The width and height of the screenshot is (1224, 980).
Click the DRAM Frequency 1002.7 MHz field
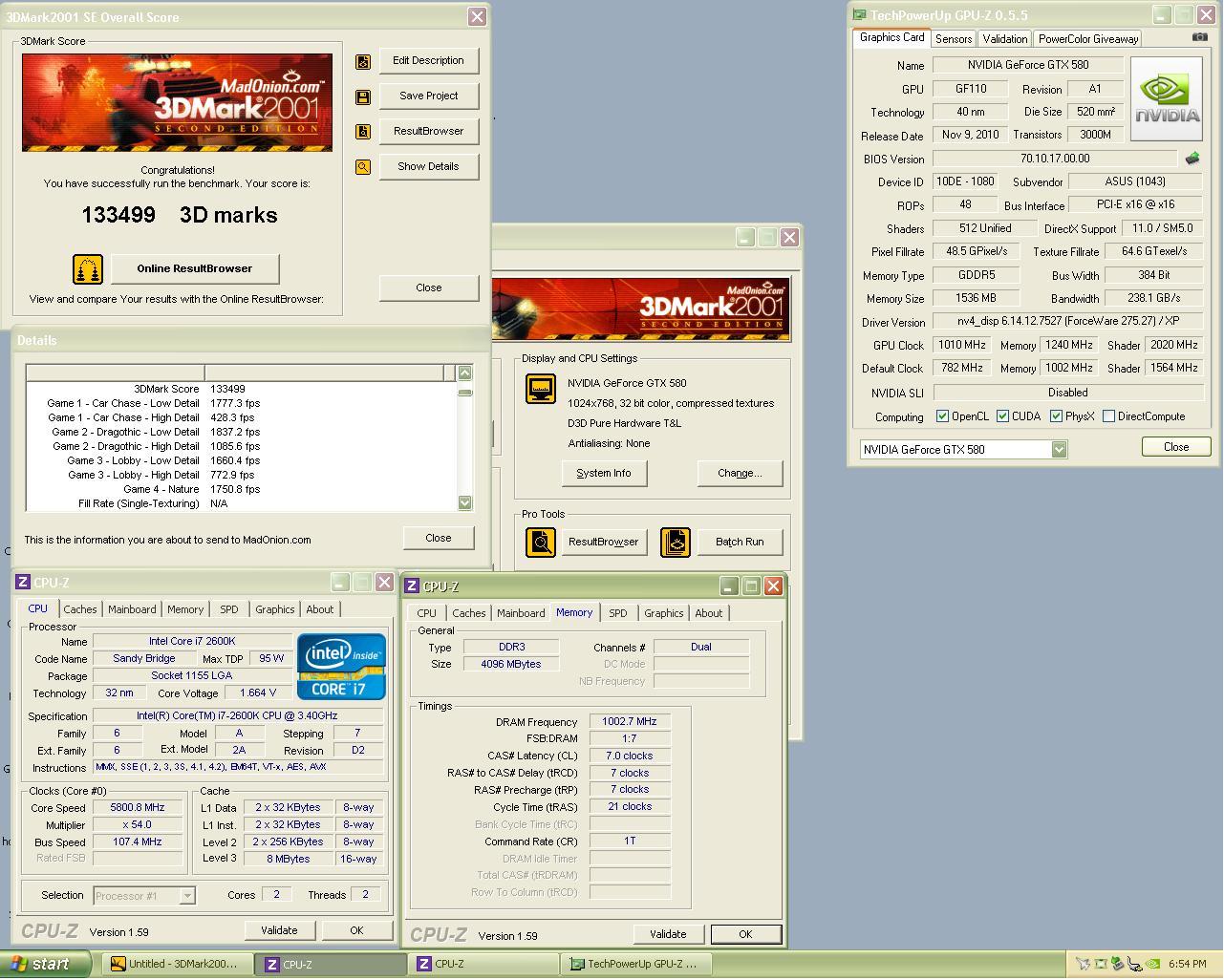point(630,722)
